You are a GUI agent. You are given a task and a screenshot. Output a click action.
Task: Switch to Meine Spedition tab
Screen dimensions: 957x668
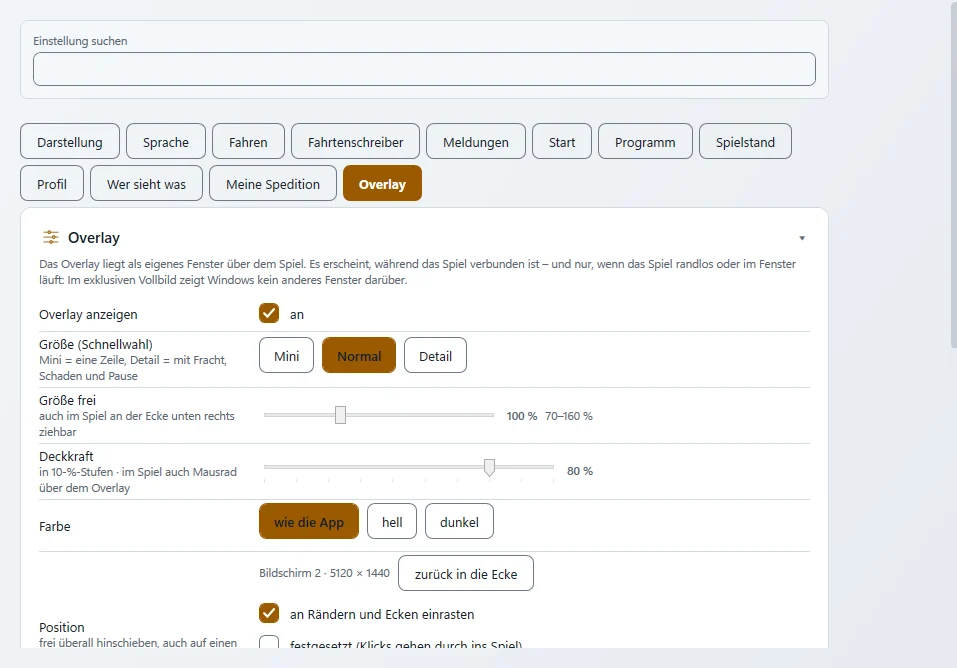273,184
